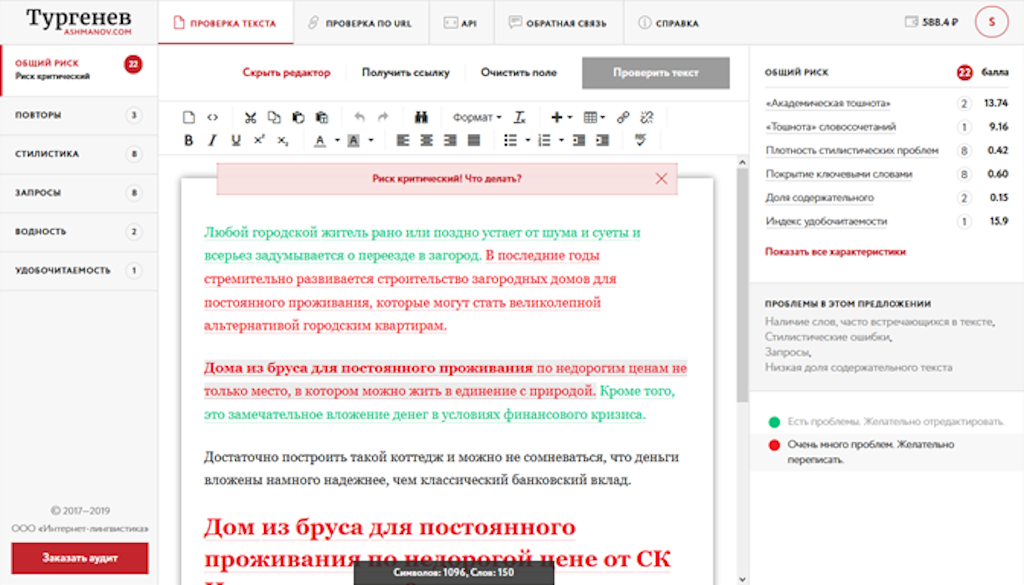The height and width of the screenshot is (585, 1024).
Task: Click the Очистить поле link
Action: click(519, 72)
